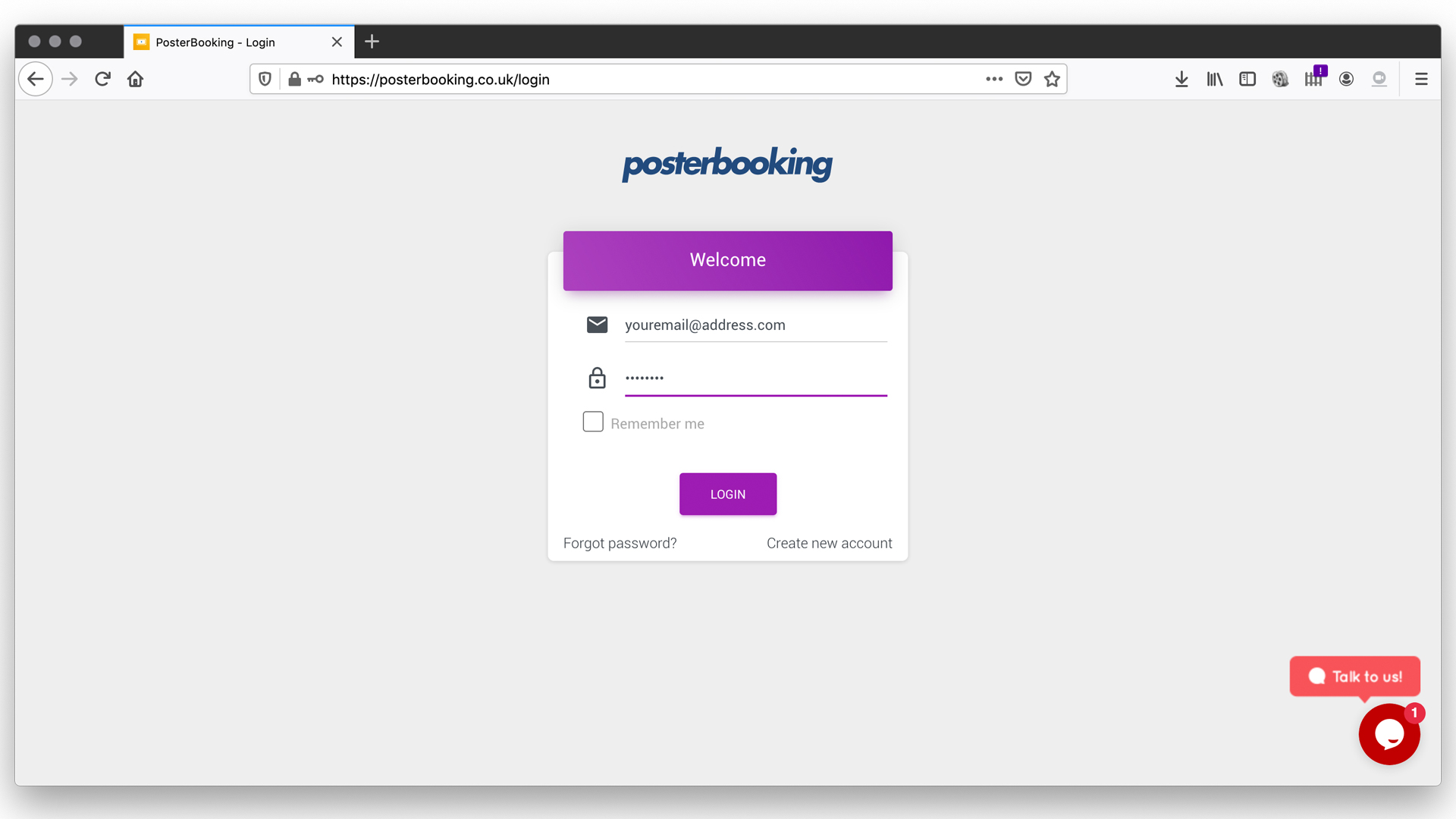Click the 'Talk to us!' chat prompt
Viewport: 1456px width, 819px height.
click(1354, 676)
